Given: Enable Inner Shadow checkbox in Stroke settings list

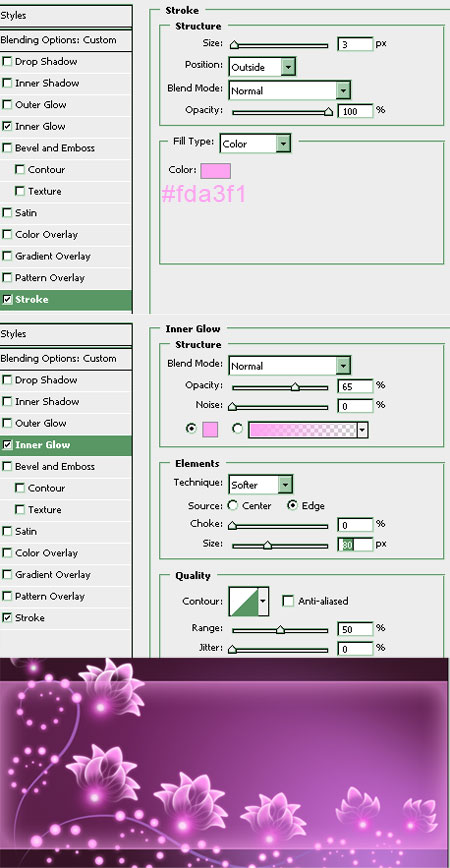Looking at the screenshot, I should click(x=7, y=83).
